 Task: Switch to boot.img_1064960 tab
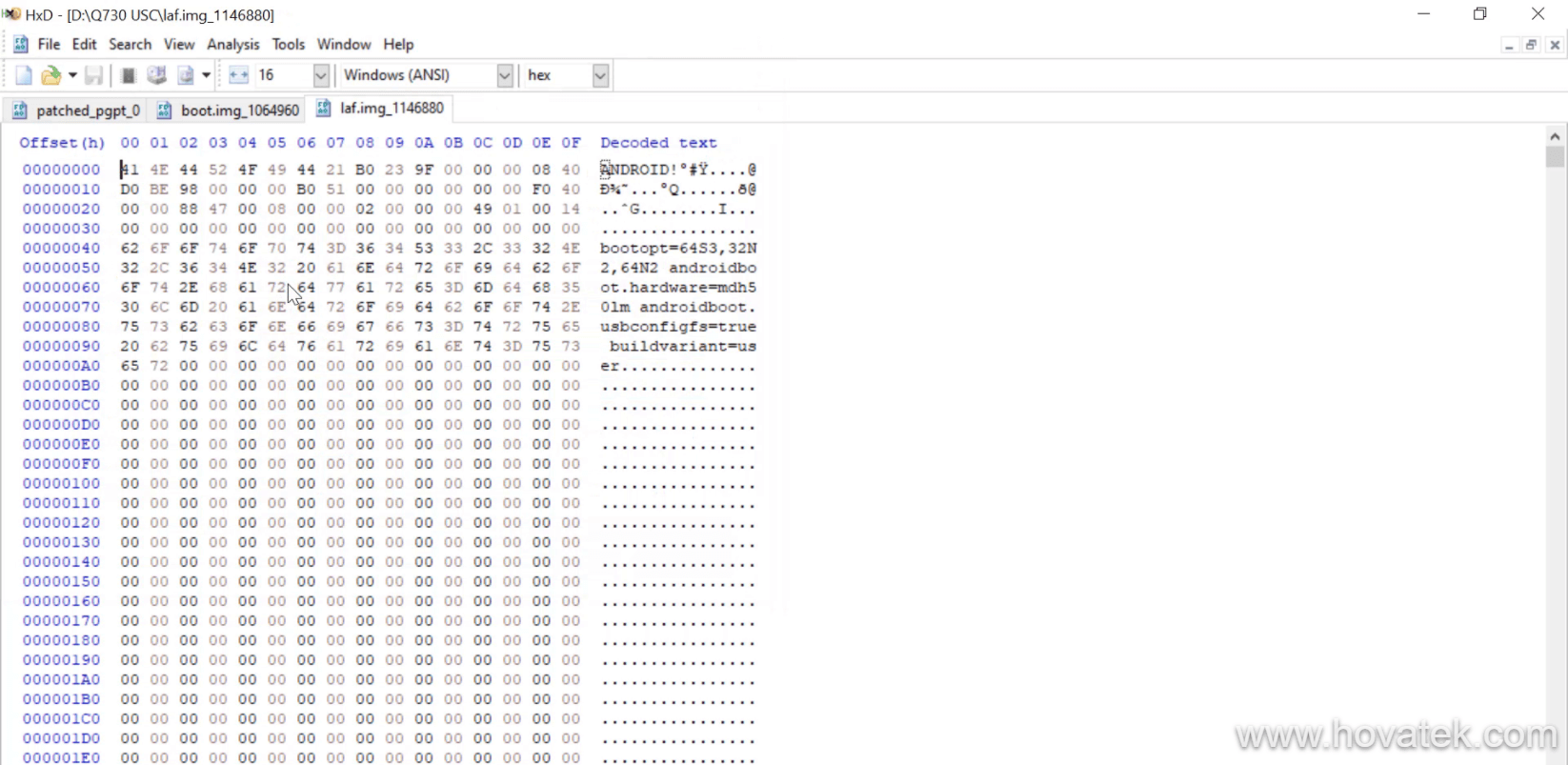pyautogui.click(x=228, y=111)
